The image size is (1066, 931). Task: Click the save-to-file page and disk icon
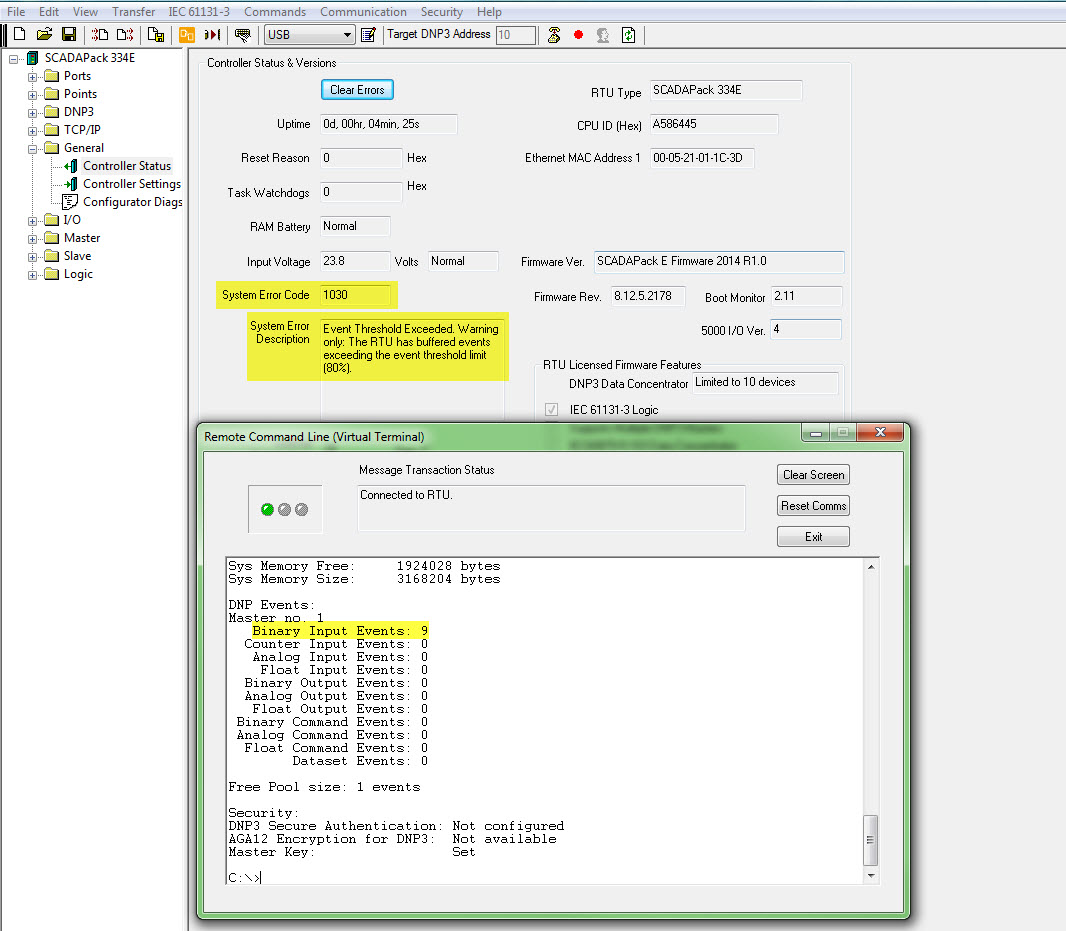156,35
